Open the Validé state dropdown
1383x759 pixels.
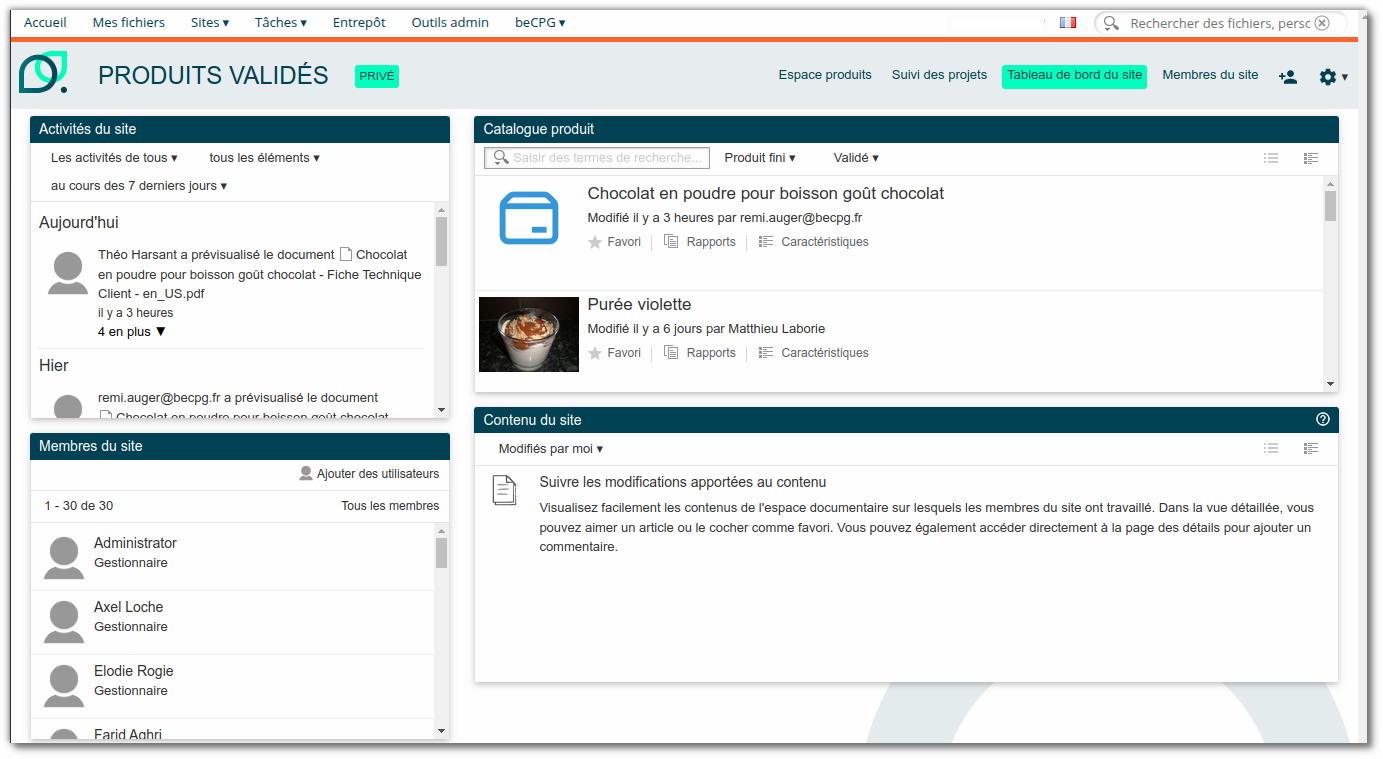click(x=855, y=157)
